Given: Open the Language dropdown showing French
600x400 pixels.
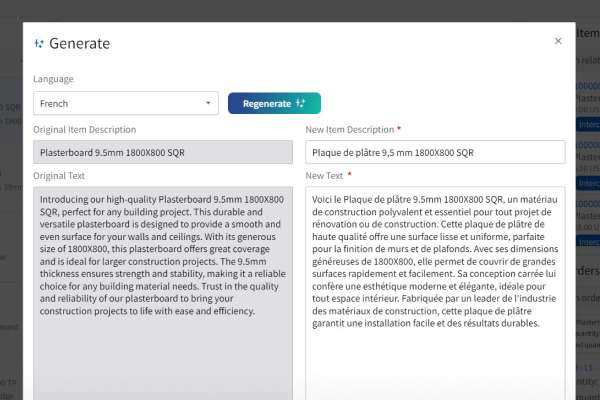Looking at the screenshot, I should [x=126, y=103].
